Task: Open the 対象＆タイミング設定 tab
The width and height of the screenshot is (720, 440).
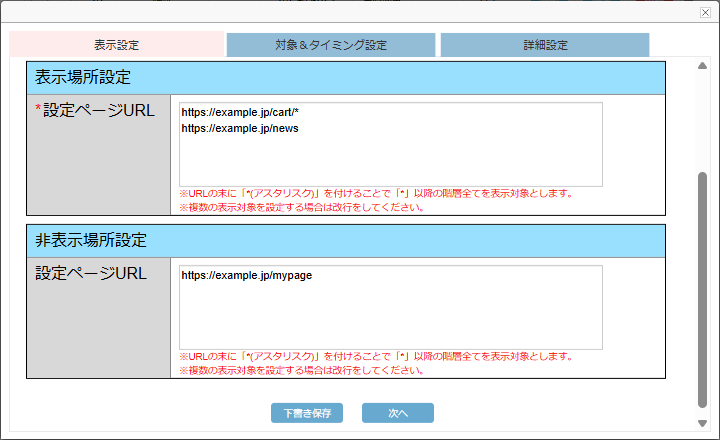Action: pyautogui.click(x=331, y=45)
